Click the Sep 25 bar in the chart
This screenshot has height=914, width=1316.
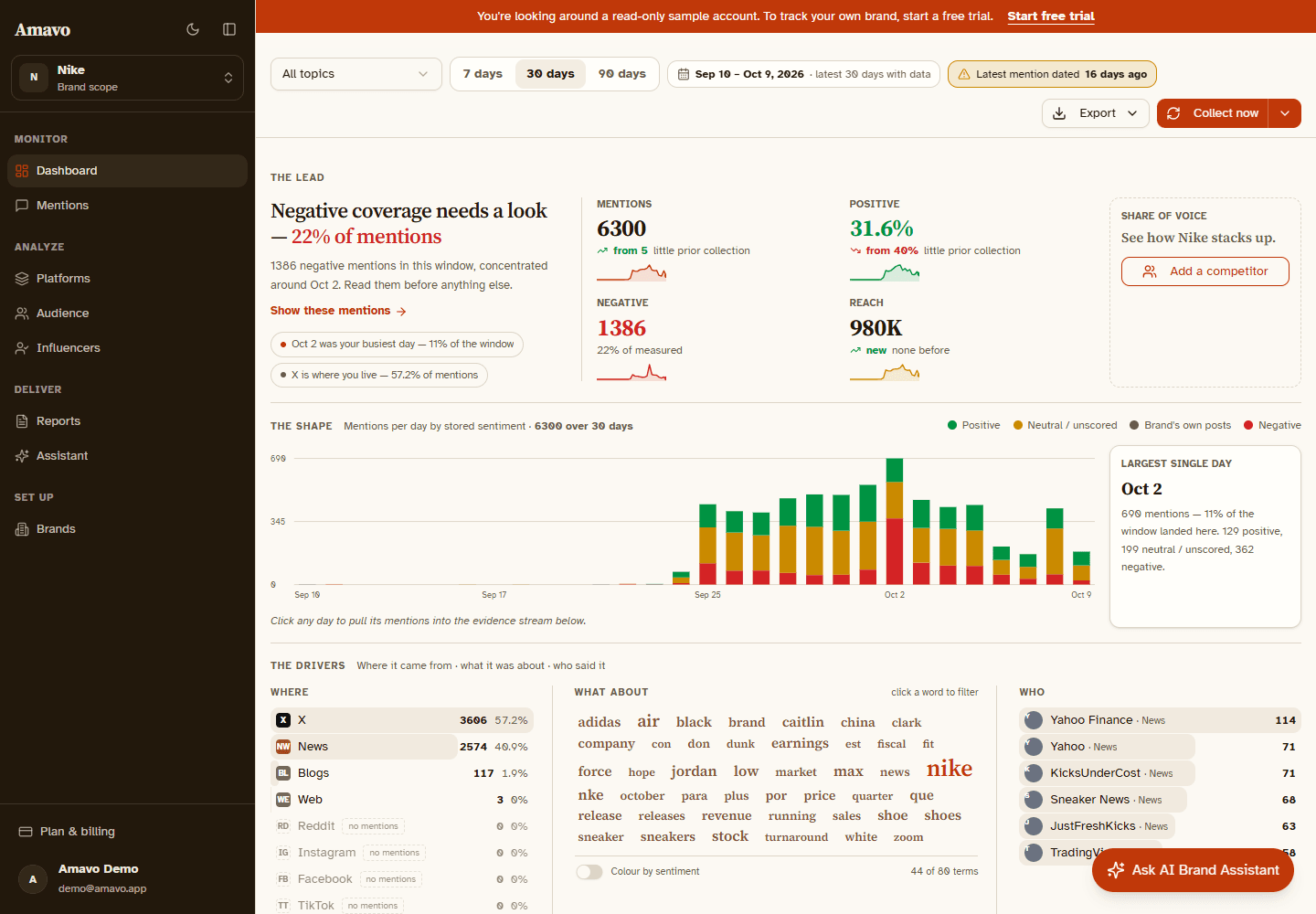[x=707, y=544]
